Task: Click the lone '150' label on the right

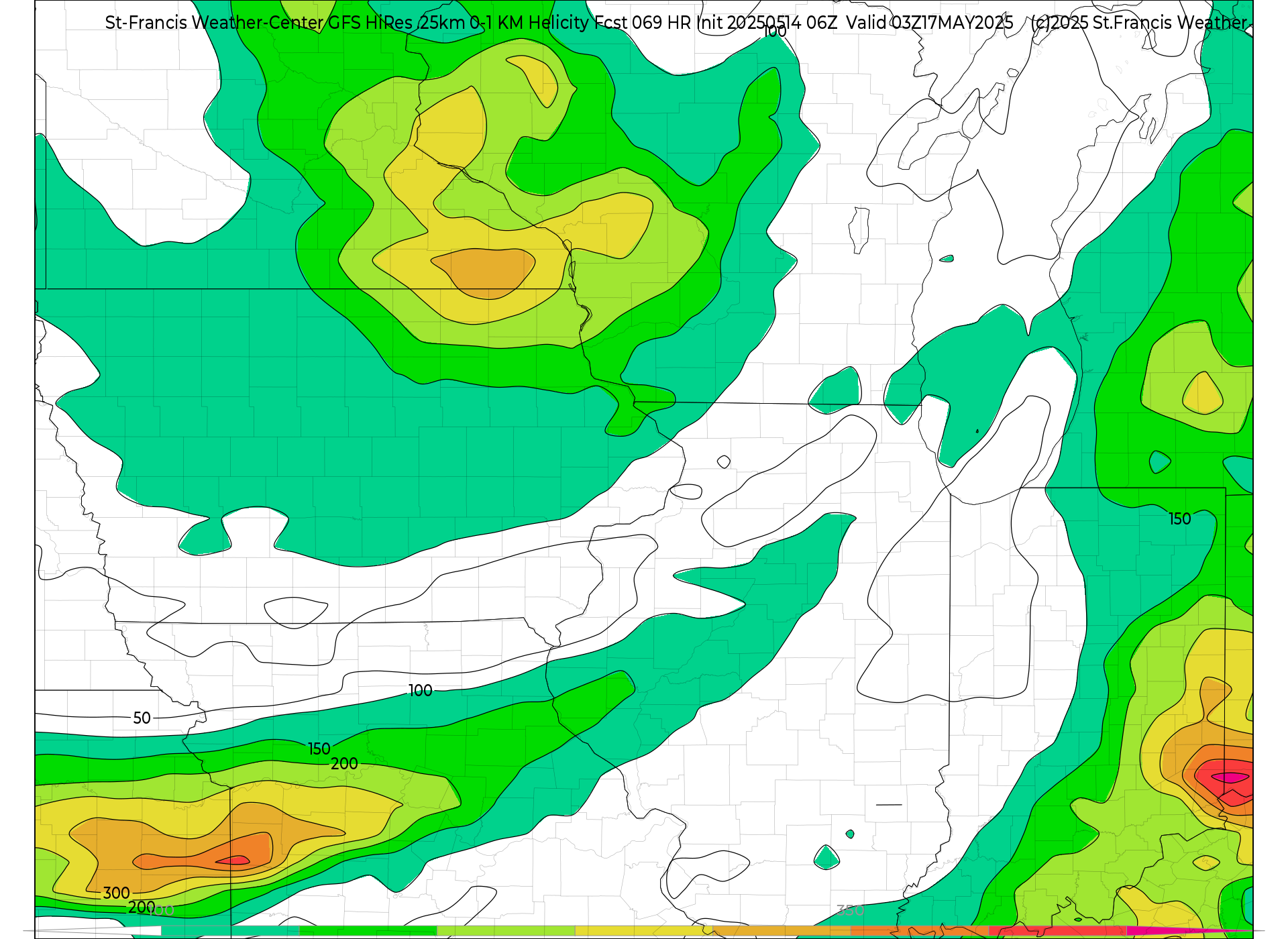Action: tap(1180, 519)
